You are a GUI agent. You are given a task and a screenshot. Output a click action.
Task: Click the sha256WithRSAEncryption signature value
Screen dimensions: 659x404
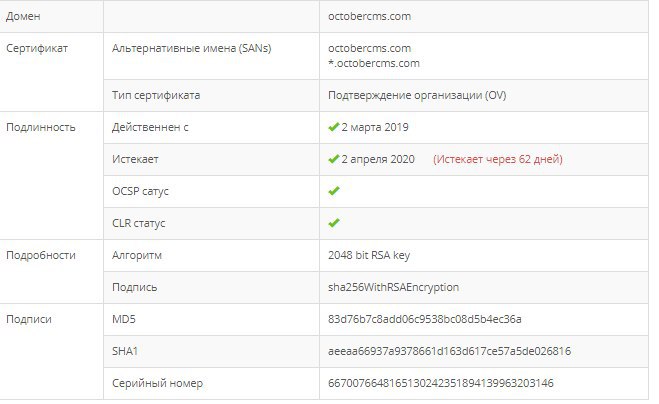pos(393,287)
